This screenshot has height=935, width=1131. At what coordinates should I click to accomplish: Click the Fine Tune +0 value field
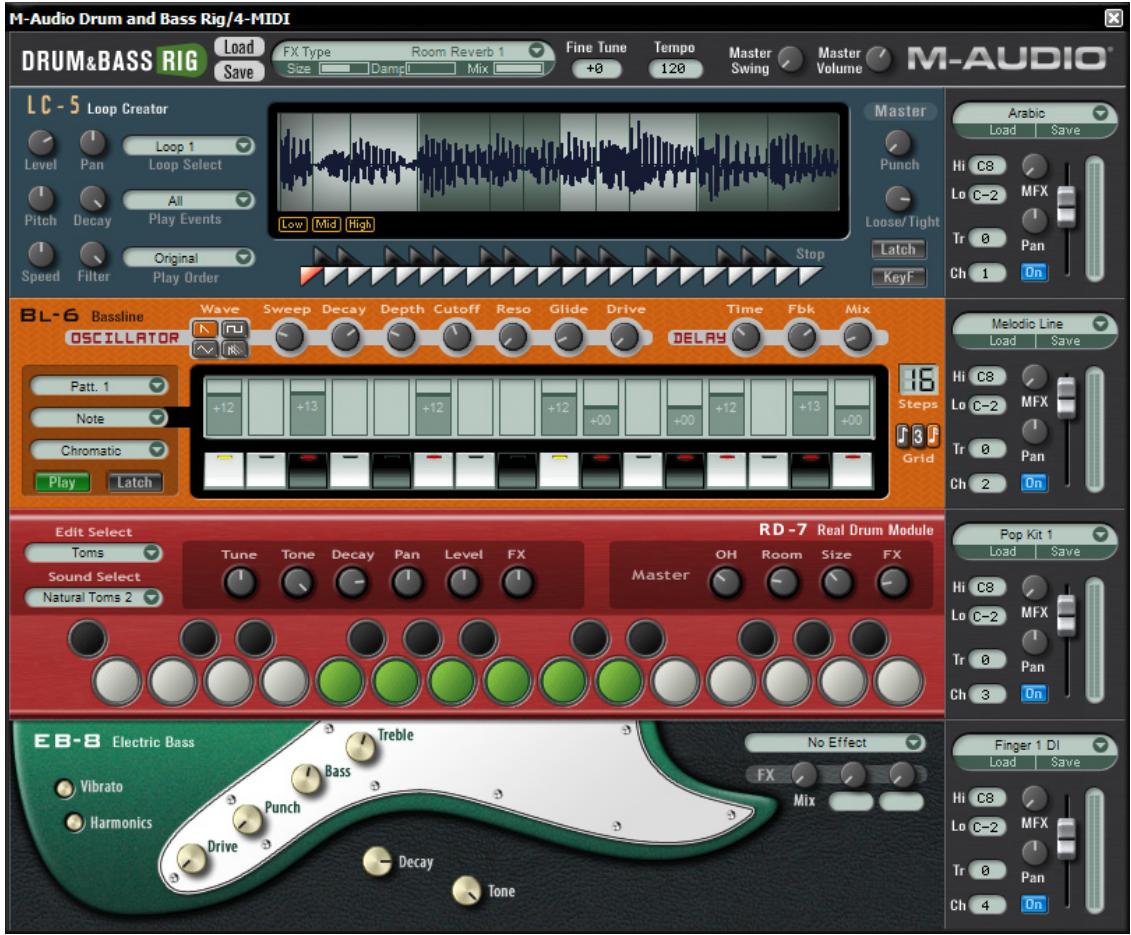point(595,69)
